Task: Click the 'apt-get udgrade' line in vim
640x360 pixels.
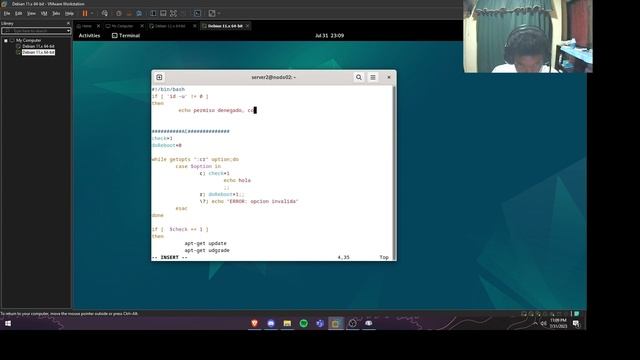Action: [207, 250]
